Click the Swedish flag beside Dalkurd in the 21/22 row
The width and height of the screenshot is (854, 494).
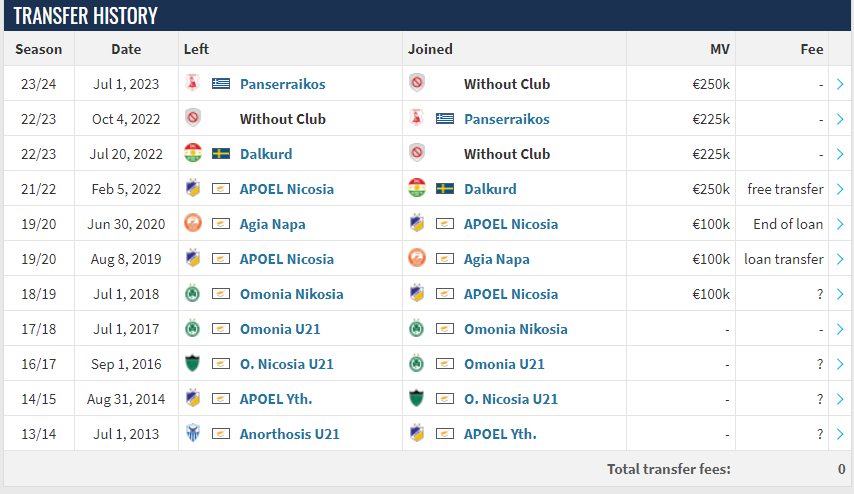click(x=445, y=189)
